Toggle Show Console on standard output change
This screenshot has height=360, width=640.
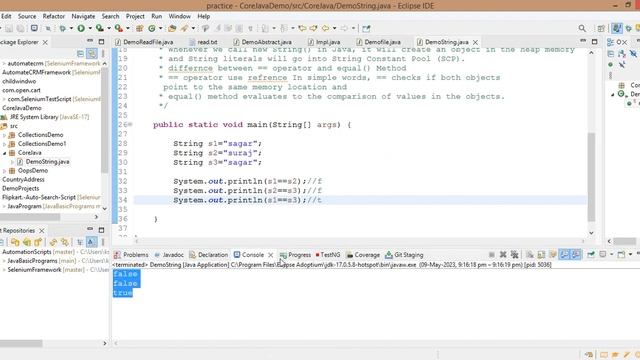564,255
